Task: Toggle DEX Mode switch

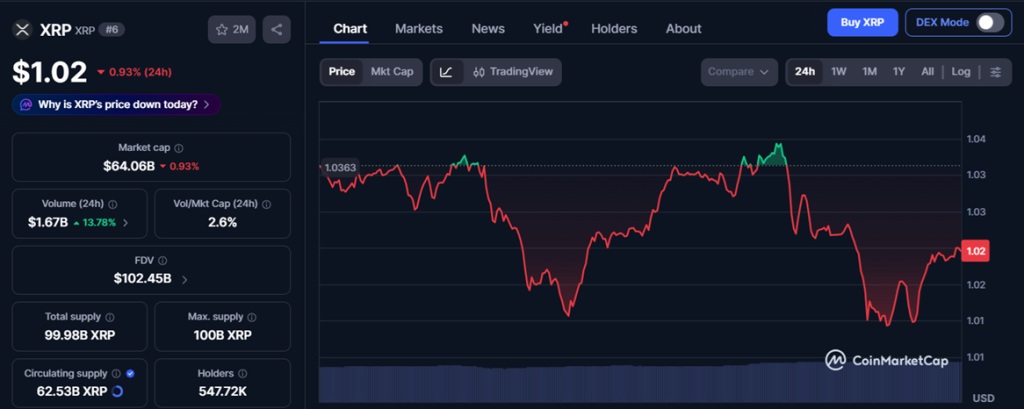Action: pyautogui.click(x=989, y=22)
